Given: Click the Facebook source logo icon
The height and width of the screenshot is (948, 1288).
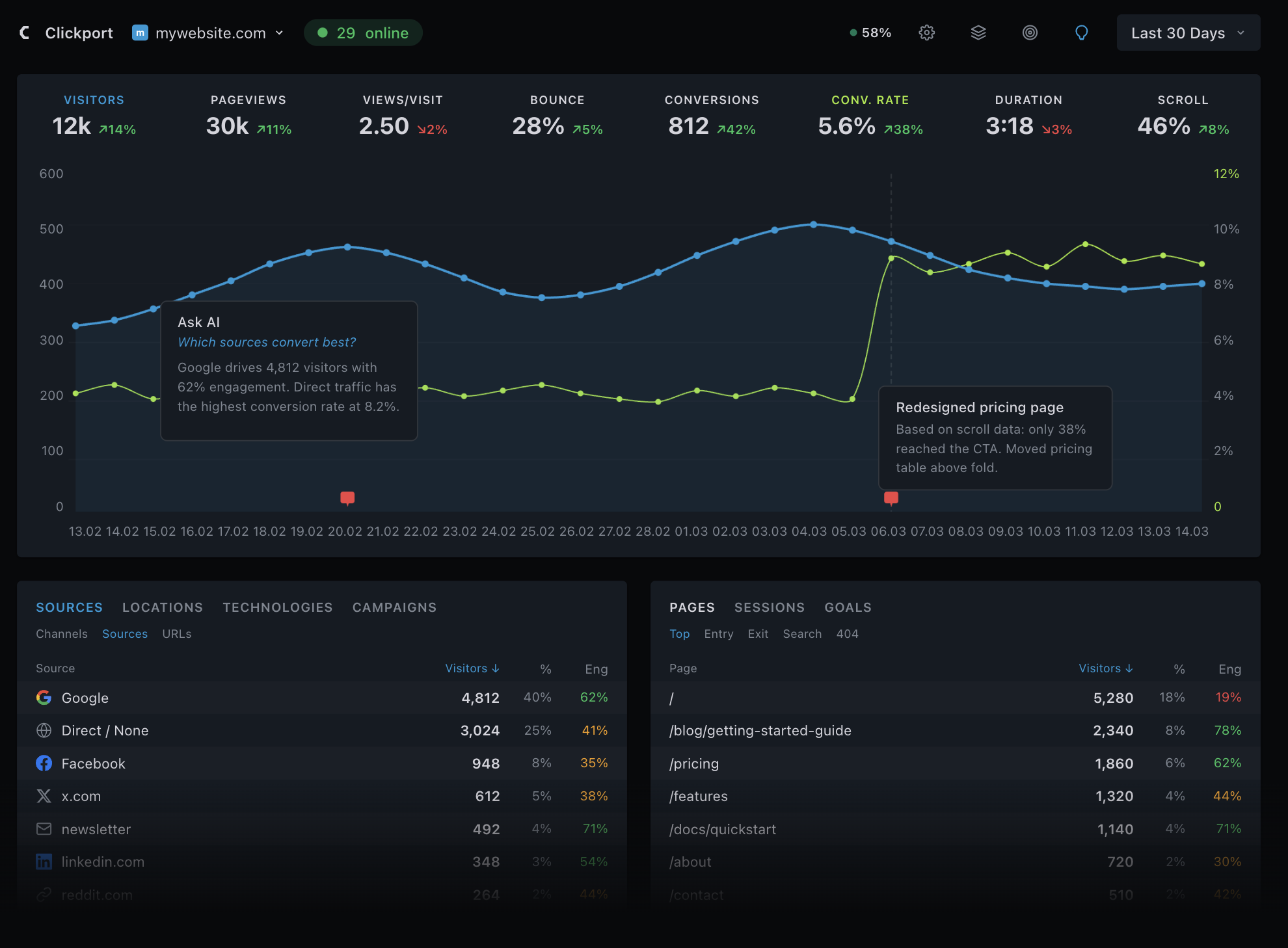Looking at the screenshot, I should 44,763.
